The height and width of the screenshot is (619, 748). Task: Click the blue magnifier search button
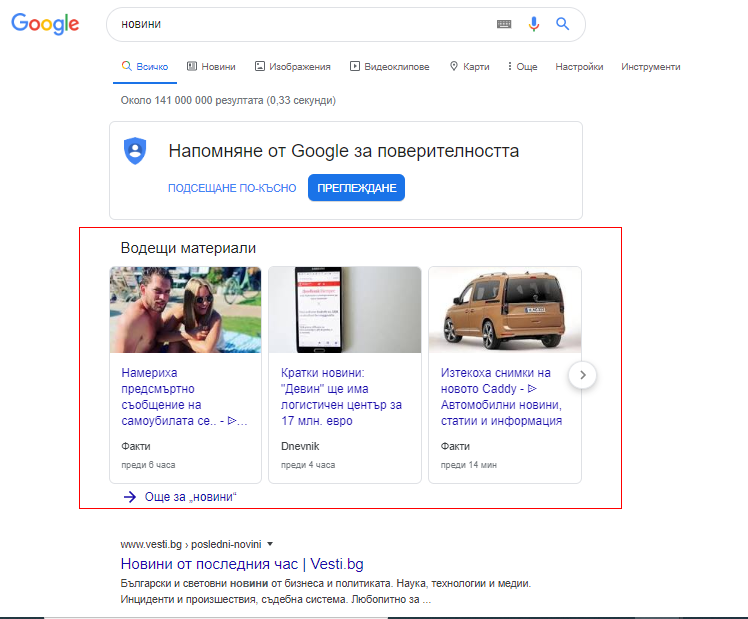pos(562,23)
